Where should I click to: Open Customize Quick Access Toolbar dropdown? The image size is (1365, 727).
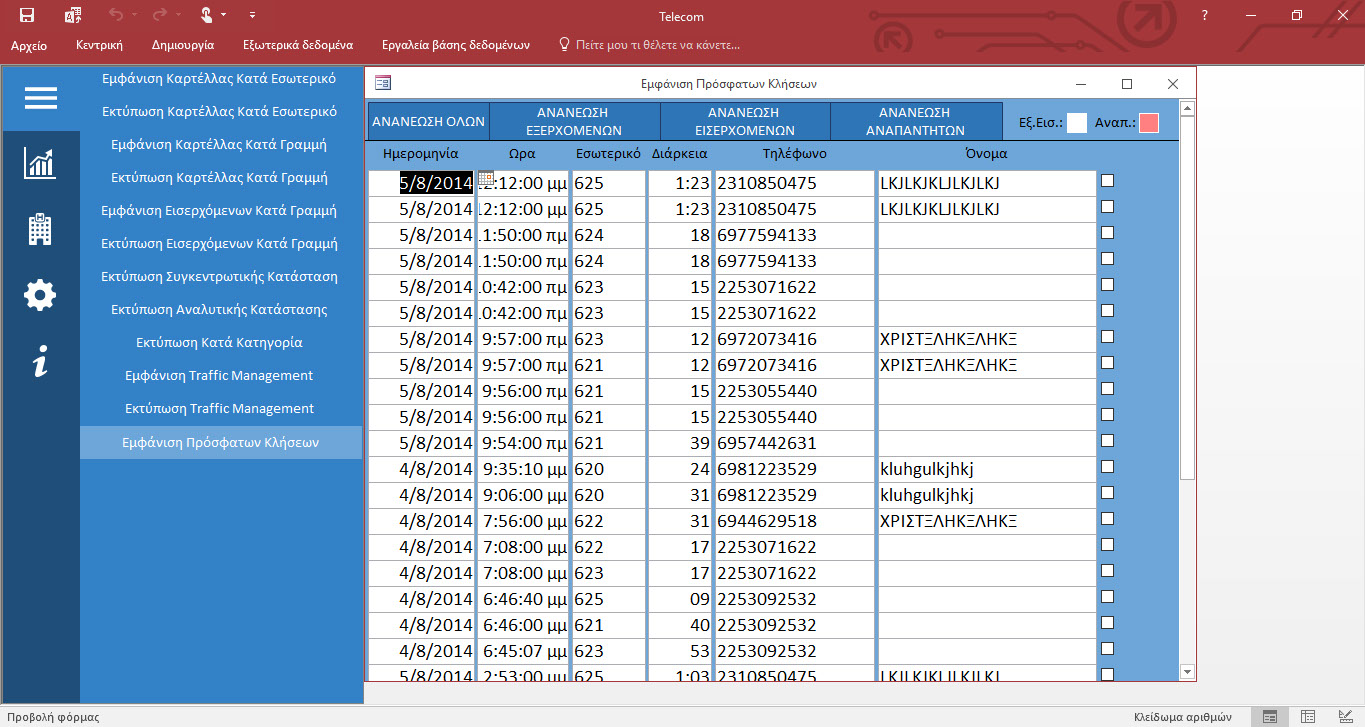pos(252,15)
